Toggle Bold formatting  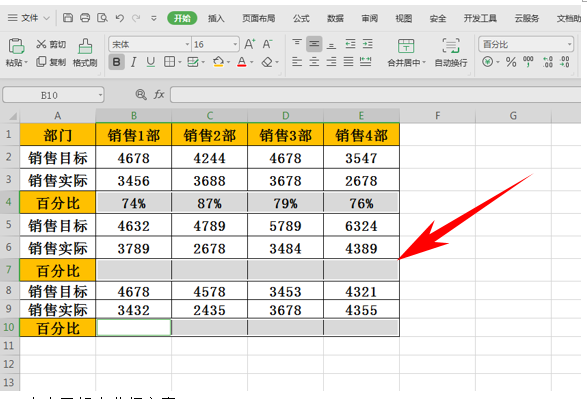tap(116, 62)
